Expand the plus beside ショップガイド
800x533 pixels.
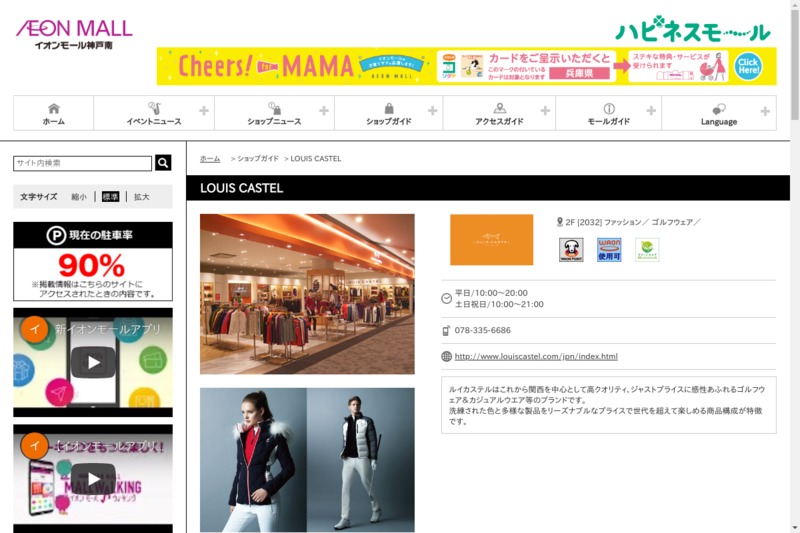432,111
